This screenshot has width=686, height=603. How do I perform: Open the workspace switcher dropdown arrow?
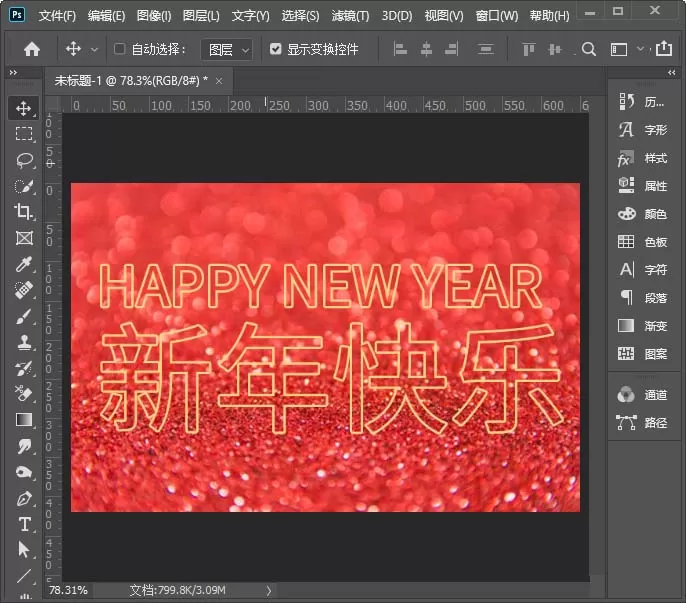640,49
